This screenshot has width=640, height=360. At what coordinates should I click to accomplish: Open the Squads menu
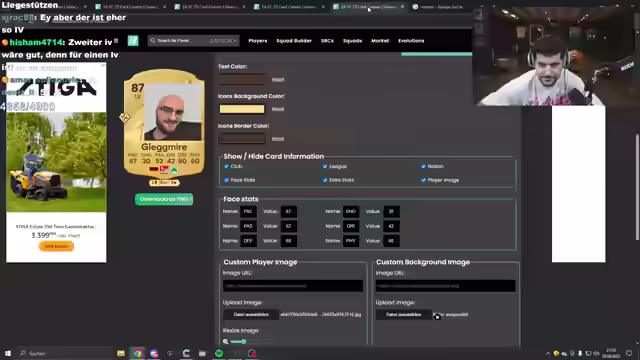tap(352, 41)
